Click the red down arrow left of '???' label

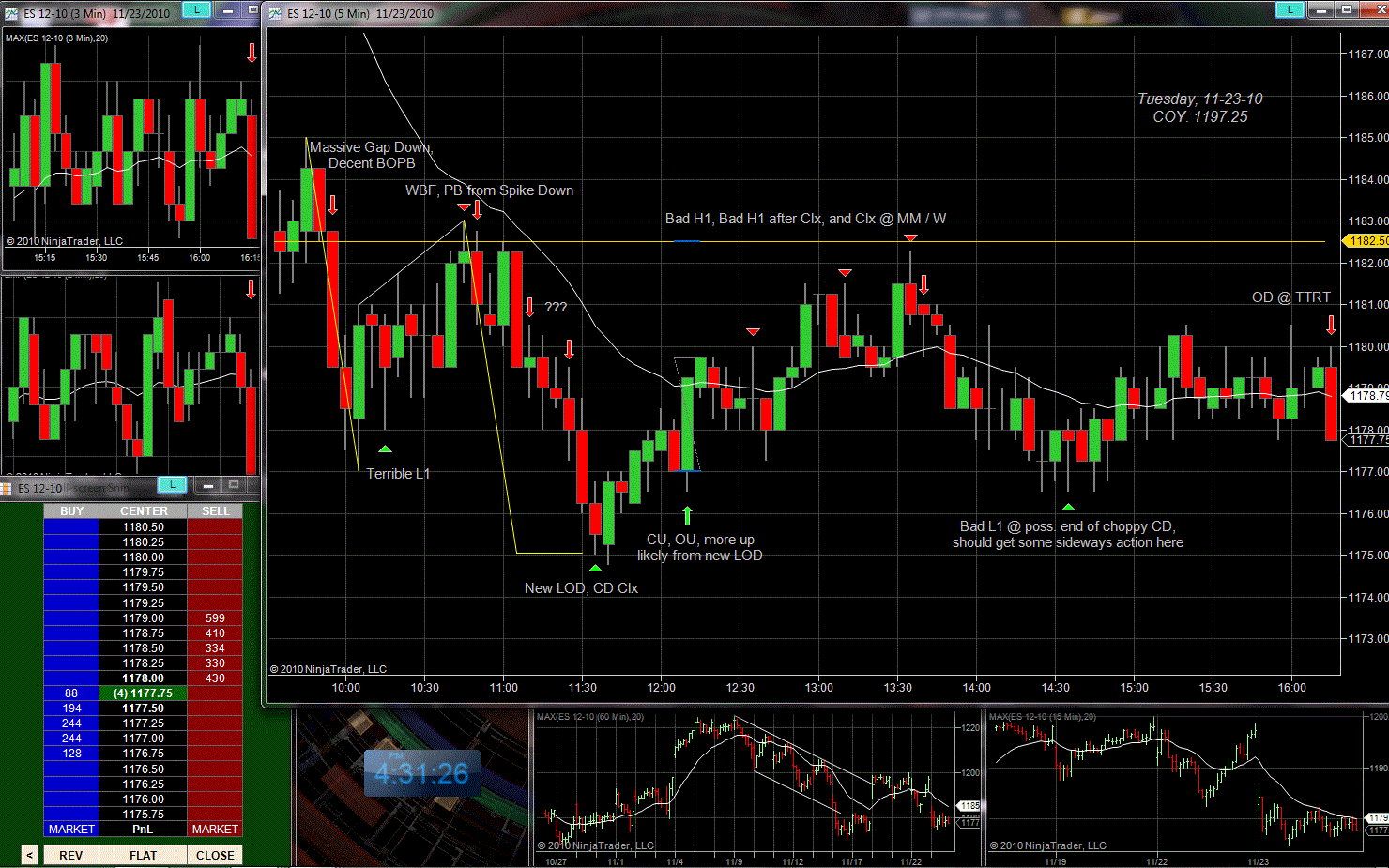[530, 307]
